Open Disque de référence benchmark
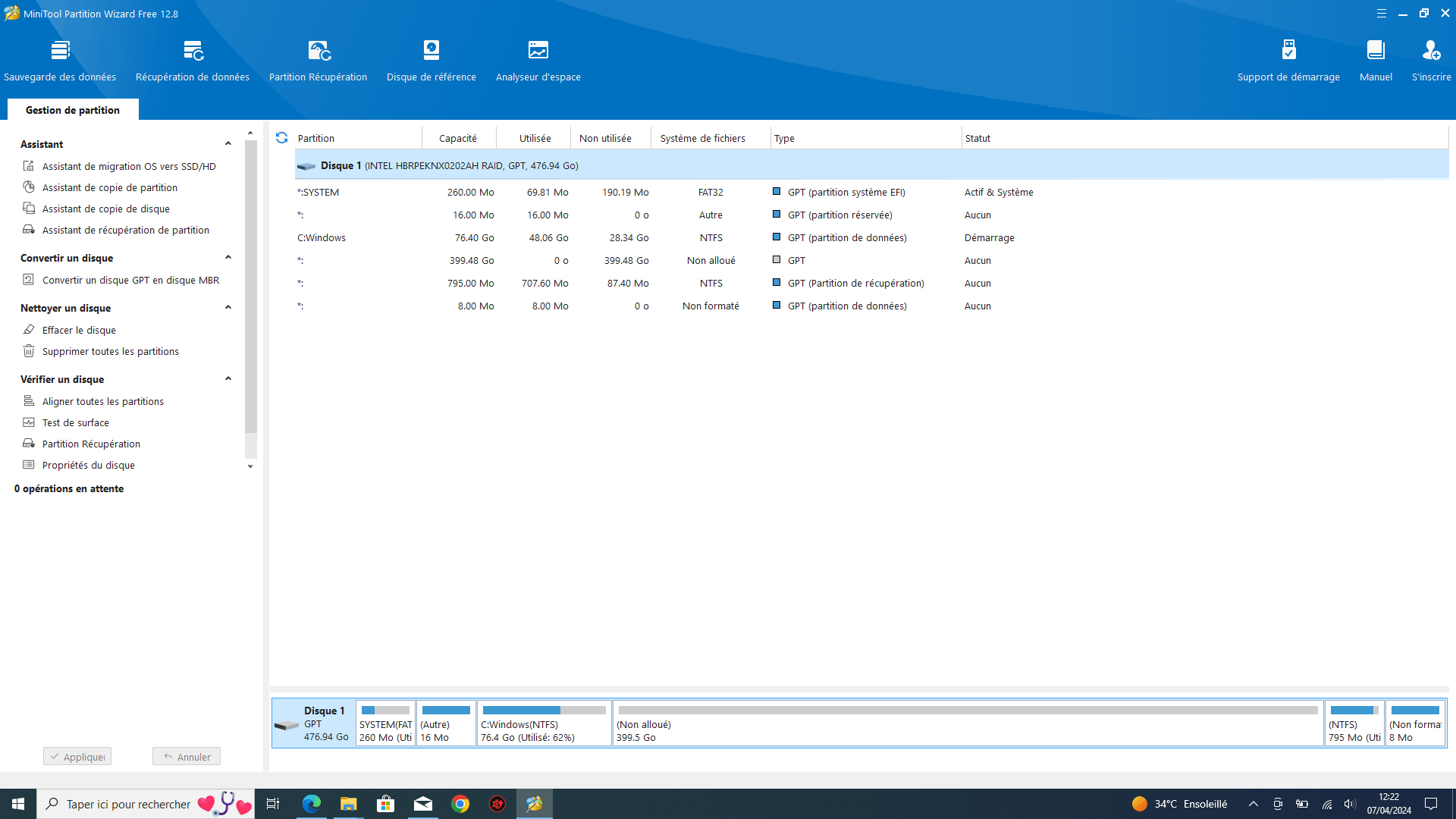Screen dimensions: 1456x819 (x=431, y=61)
